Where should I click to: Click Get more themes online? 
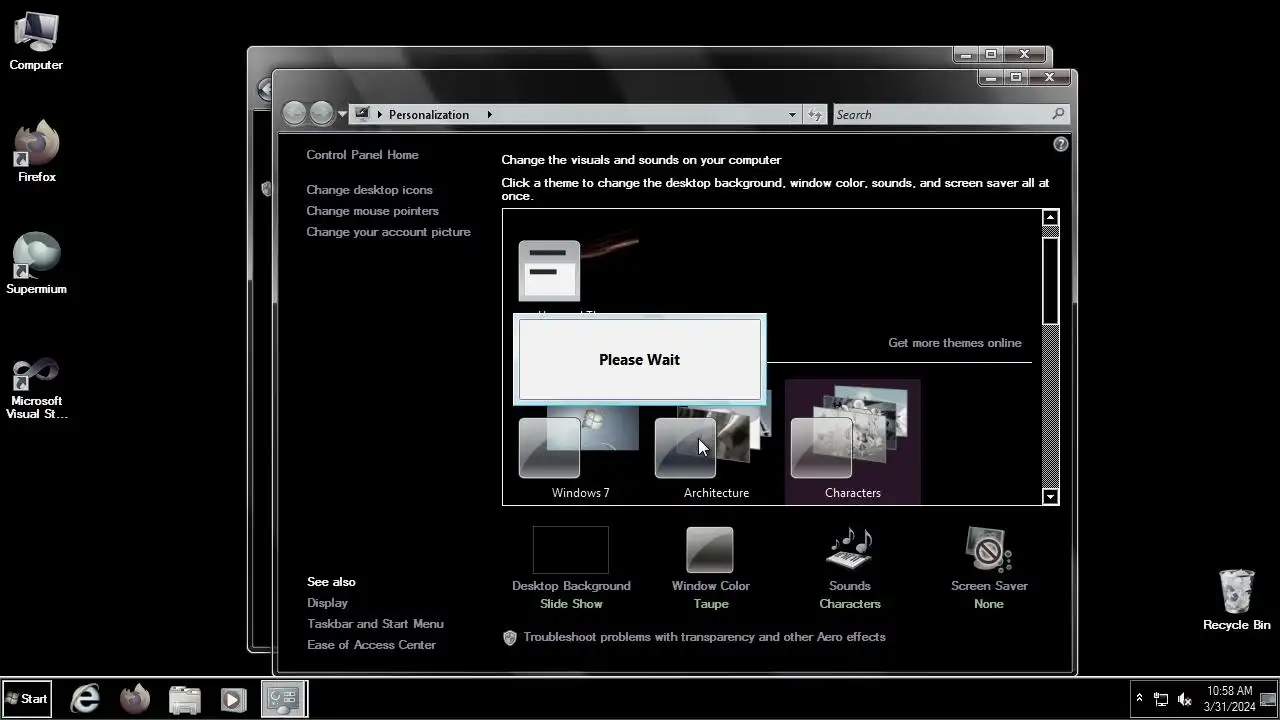tap(955, 343)
